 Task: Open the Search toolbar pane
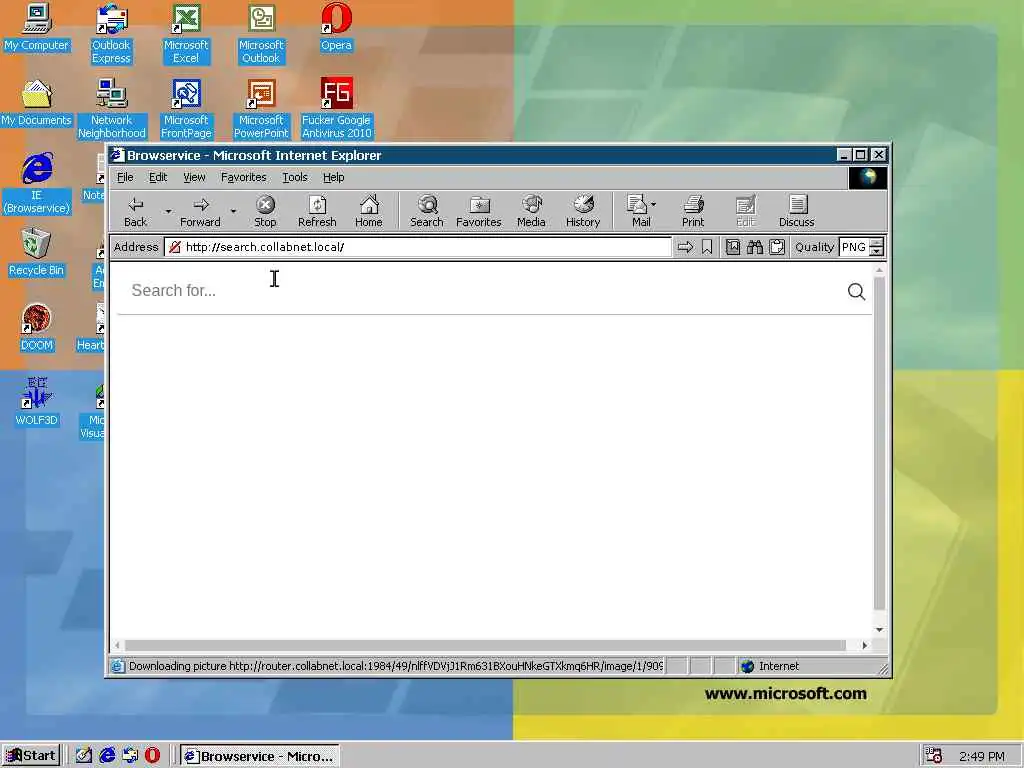coord(427,212)
